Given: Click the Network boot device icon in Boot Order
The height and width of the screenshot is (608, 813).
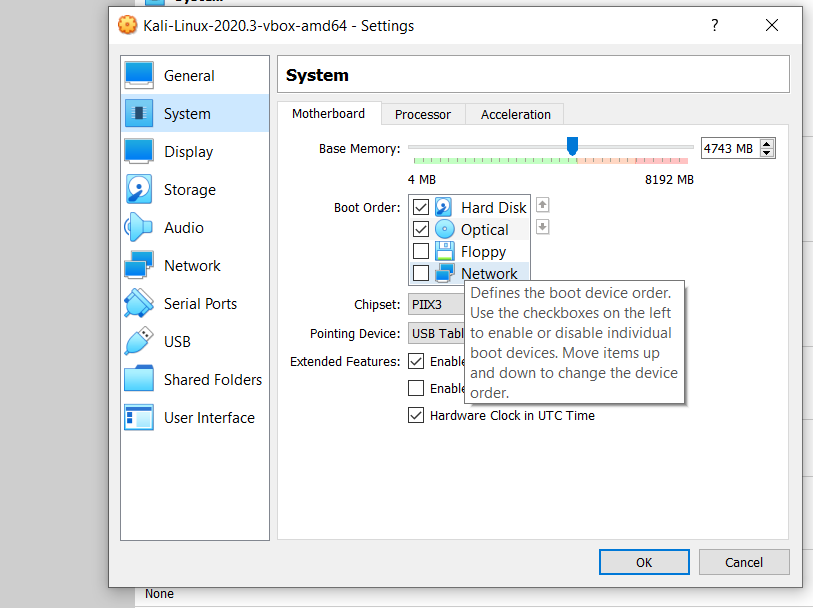Looking at the screenshot, I should coord(444,273).
